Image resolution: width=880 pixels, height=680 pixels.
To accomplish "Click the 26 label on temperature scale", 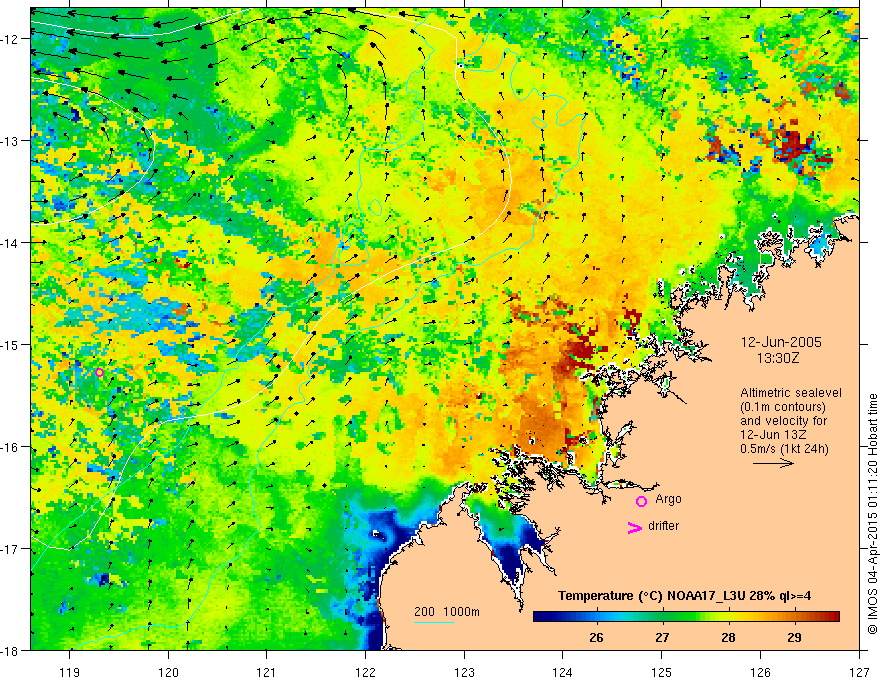I will pos(597,637).
